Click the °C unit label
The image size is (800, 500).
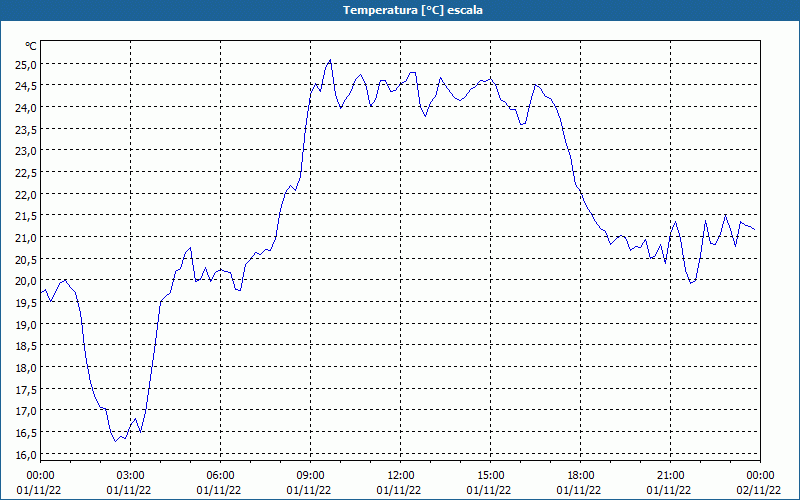coord(31,46)
